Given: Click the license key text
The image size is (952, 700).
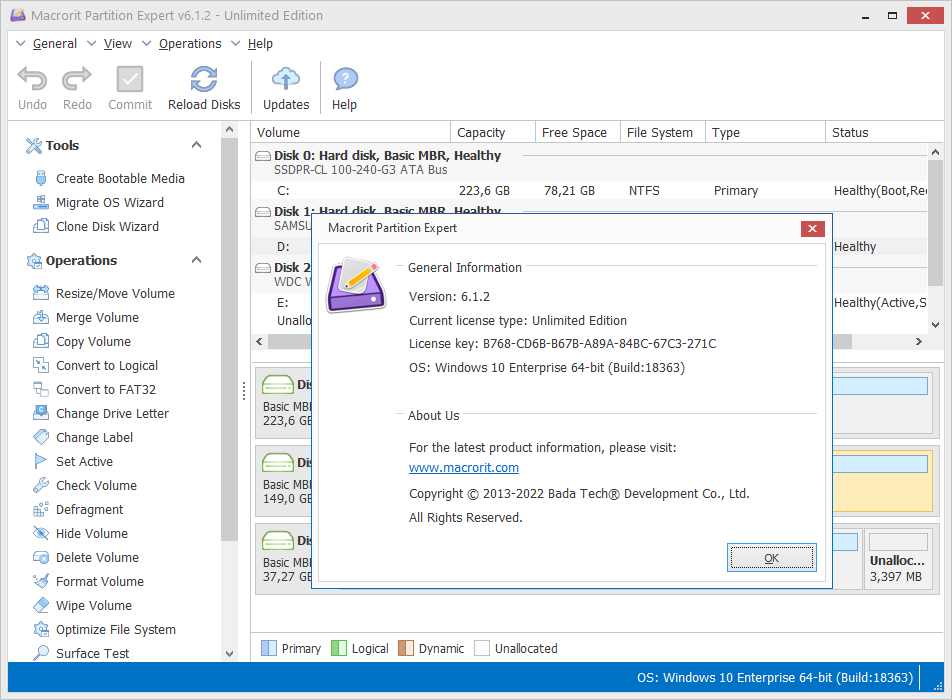Looking at the screenshot, I should coord(562,344).
